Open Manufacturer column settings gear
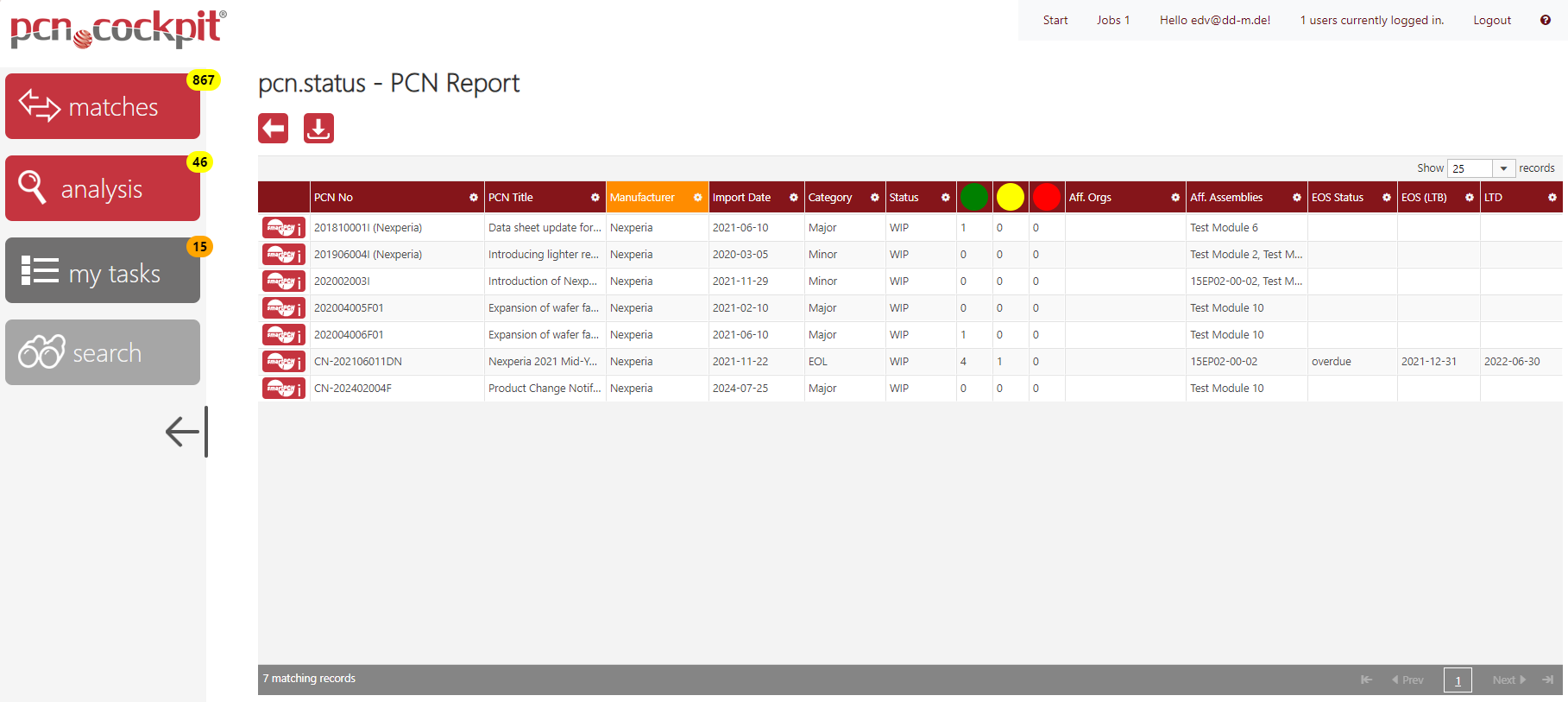Screen dimensions: 1568x702 tap(698, 198)
